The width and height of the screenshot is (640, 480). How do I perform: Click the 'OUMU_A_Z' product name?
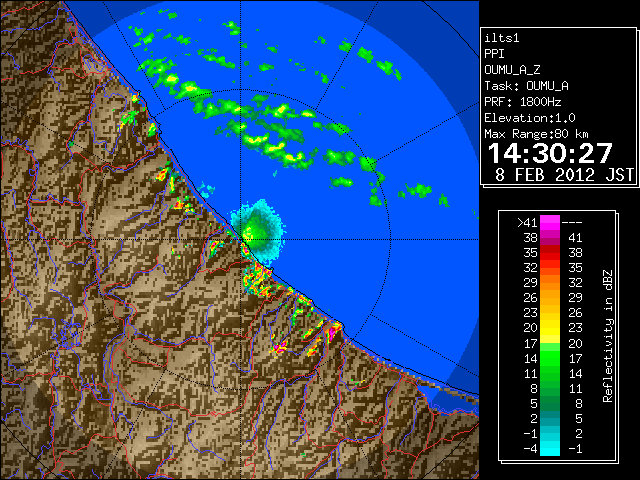click(512, 70)
